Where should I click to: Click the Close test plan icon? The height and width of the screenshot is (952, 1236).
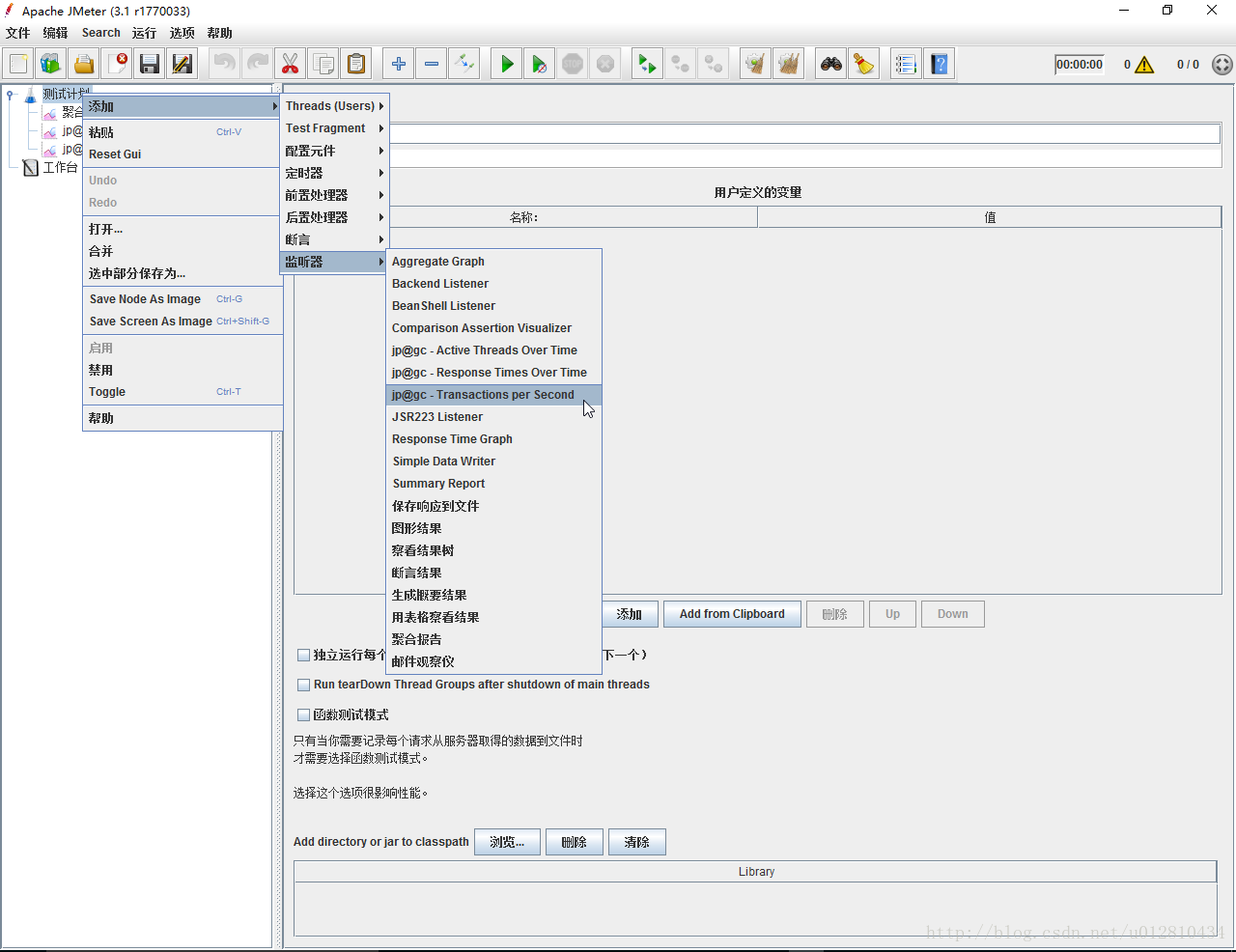[x=117, y=64]
